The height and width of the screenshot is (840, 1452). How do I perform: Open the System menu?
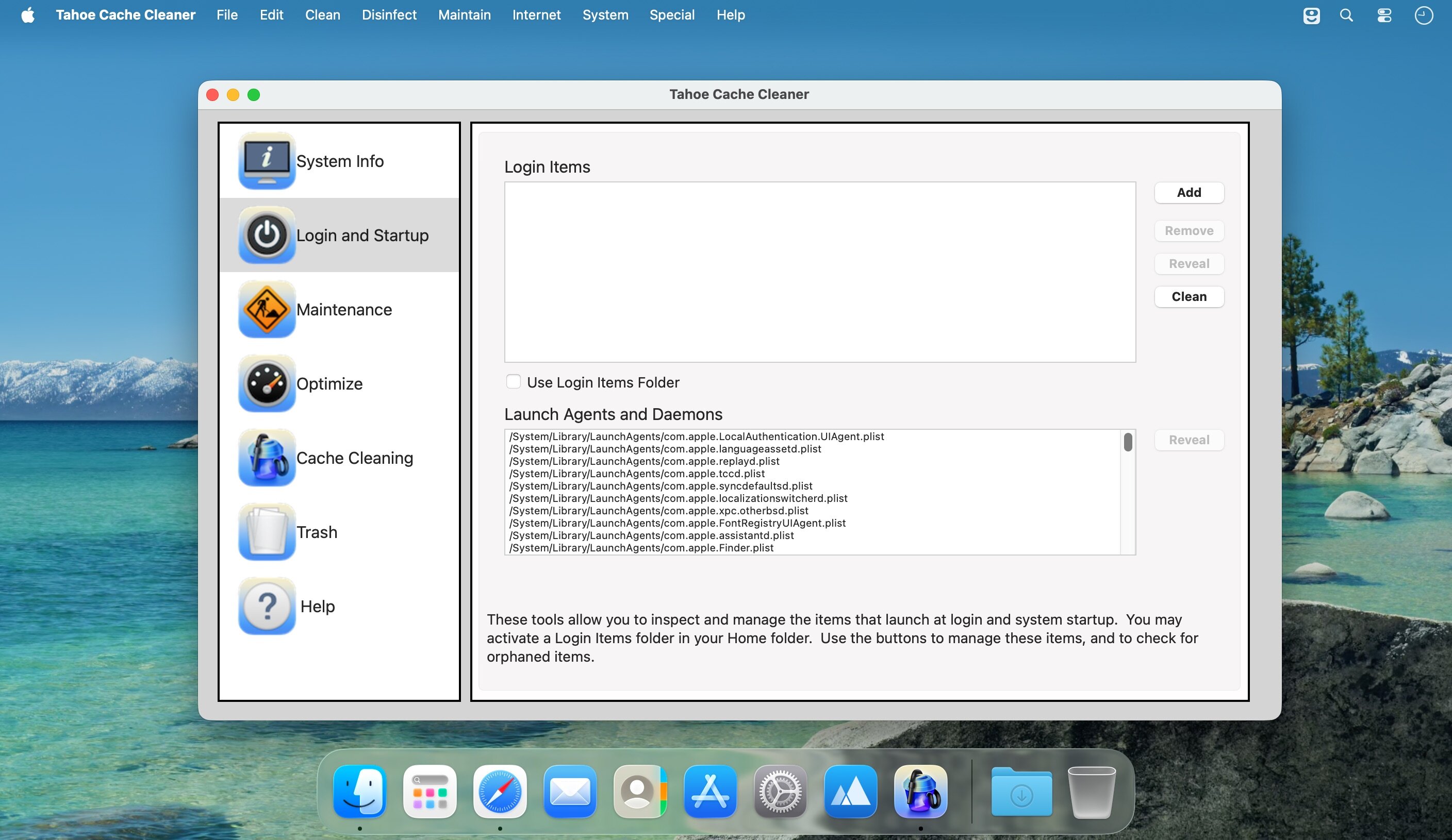605,15
